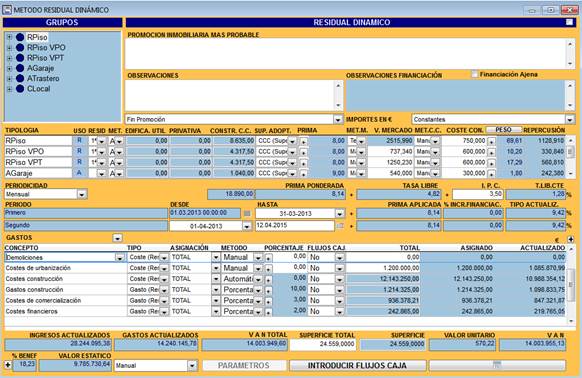This screenshot has height=378, width=582.
Task: Click the blue circle icon beside AGaraje
Action: pos(20,68)
